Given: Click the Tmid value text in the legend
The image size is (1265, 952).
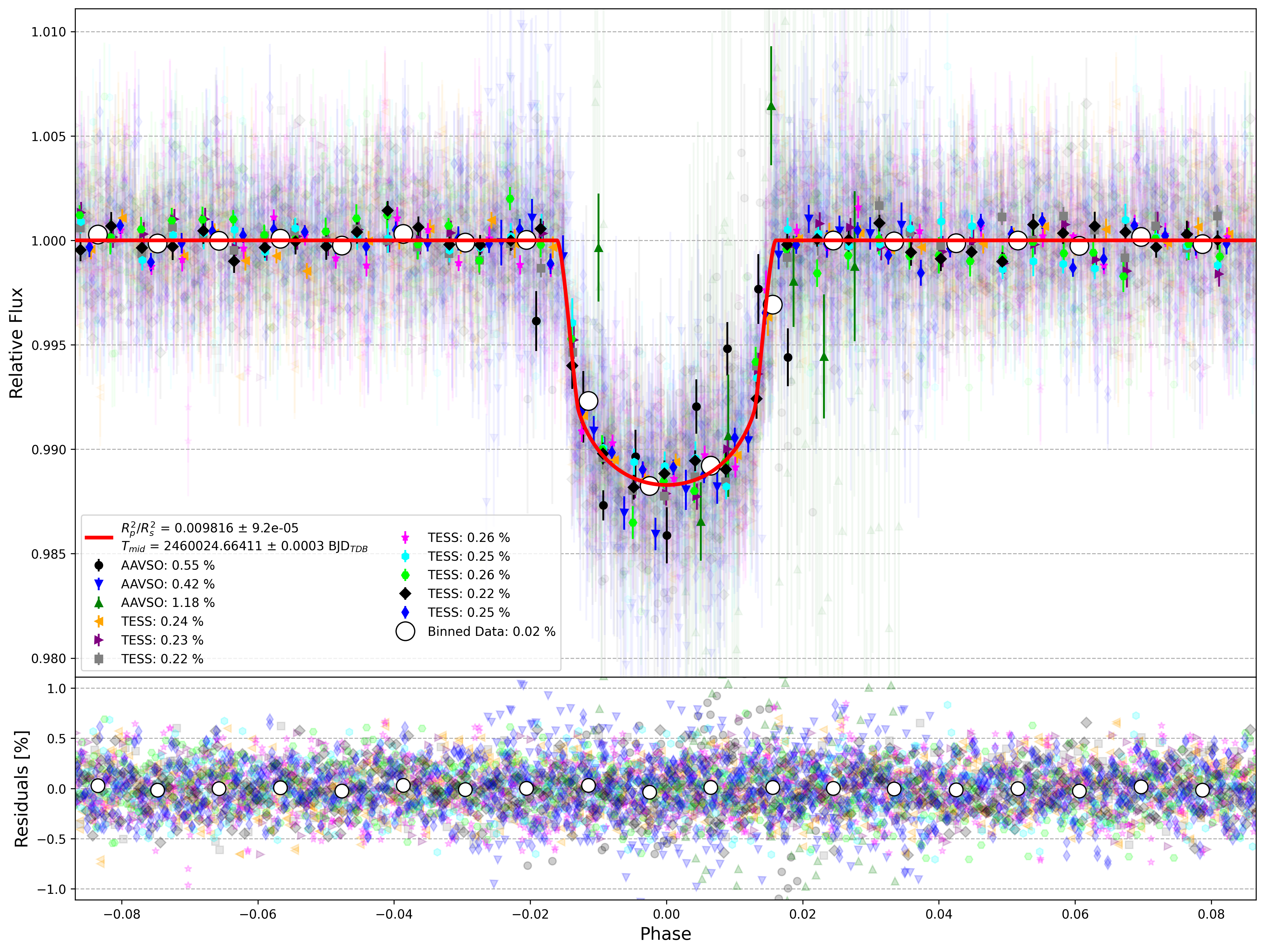Looking at the screenshot, I should [x=245, y=546].
